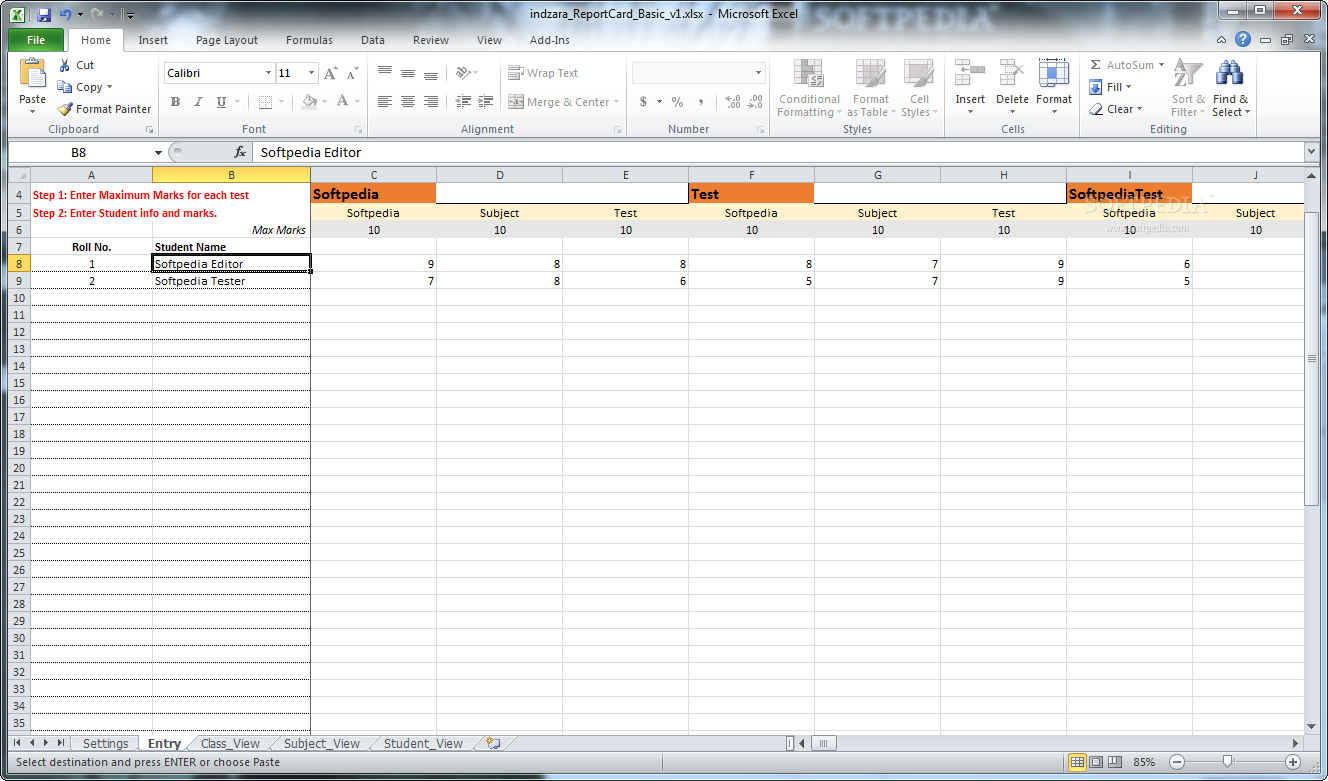Align cell text to the left

(385, 102)
